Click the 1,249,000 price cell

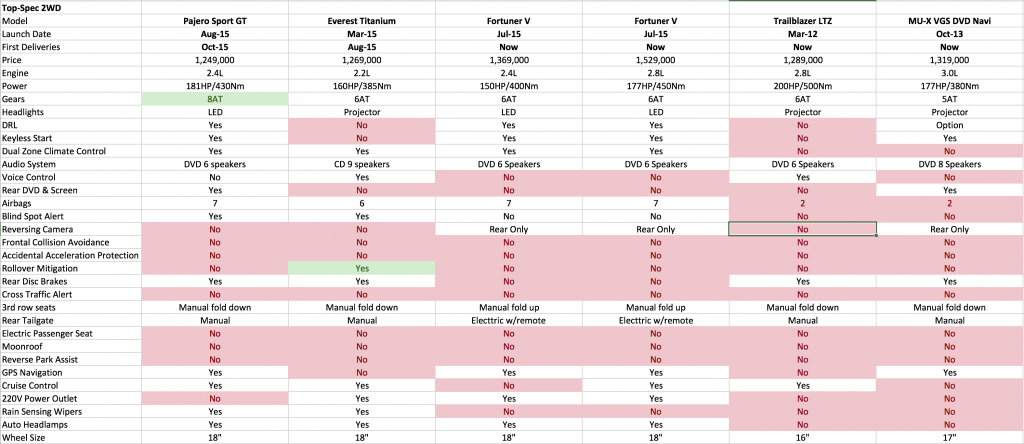point(215,59)
